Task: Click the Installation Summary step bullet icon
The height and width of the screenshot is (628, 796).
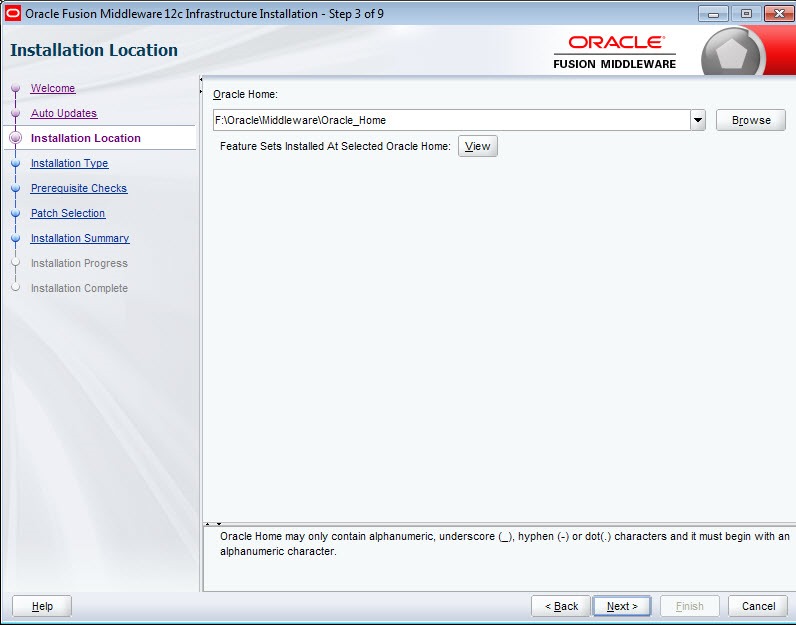Action: 16,238
